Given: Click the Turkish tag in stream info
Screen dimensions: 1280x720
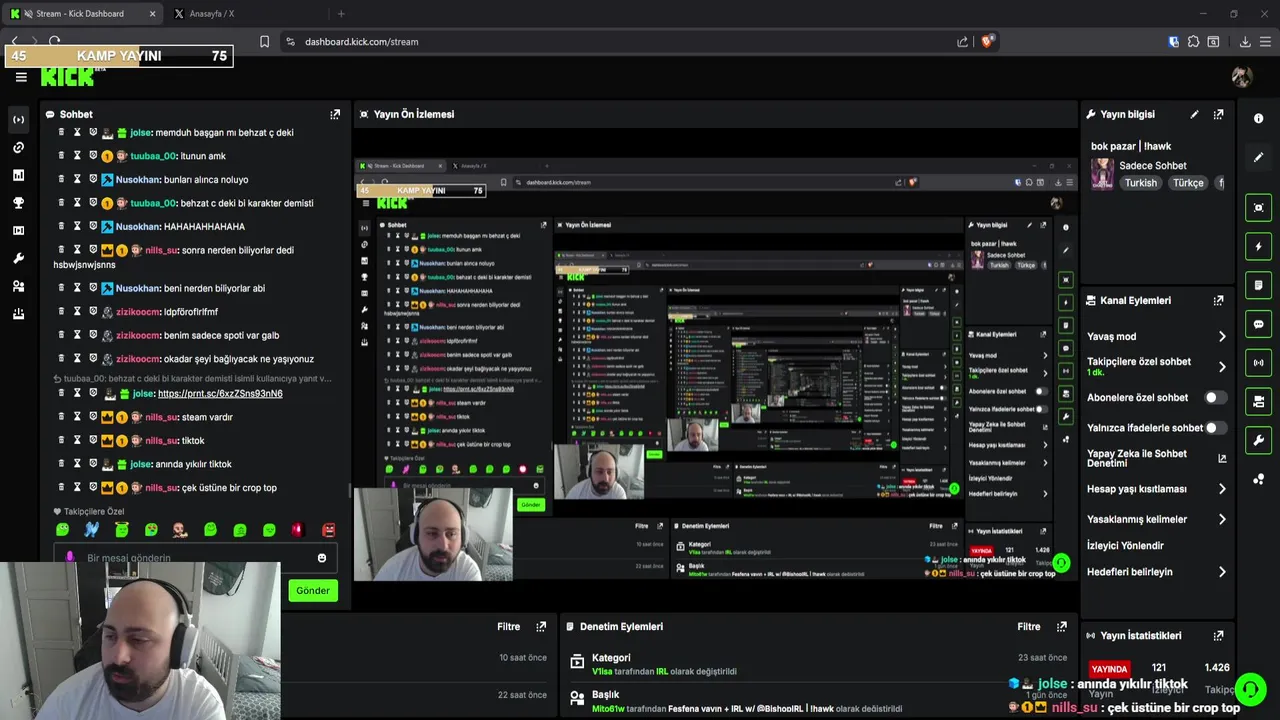Looking at the screenshot, I should (1140, 183).
